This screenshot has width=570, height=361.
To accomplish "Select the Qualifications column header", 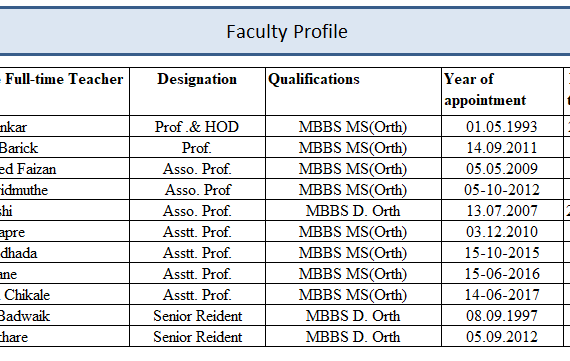I will click(x=353, y=91).
